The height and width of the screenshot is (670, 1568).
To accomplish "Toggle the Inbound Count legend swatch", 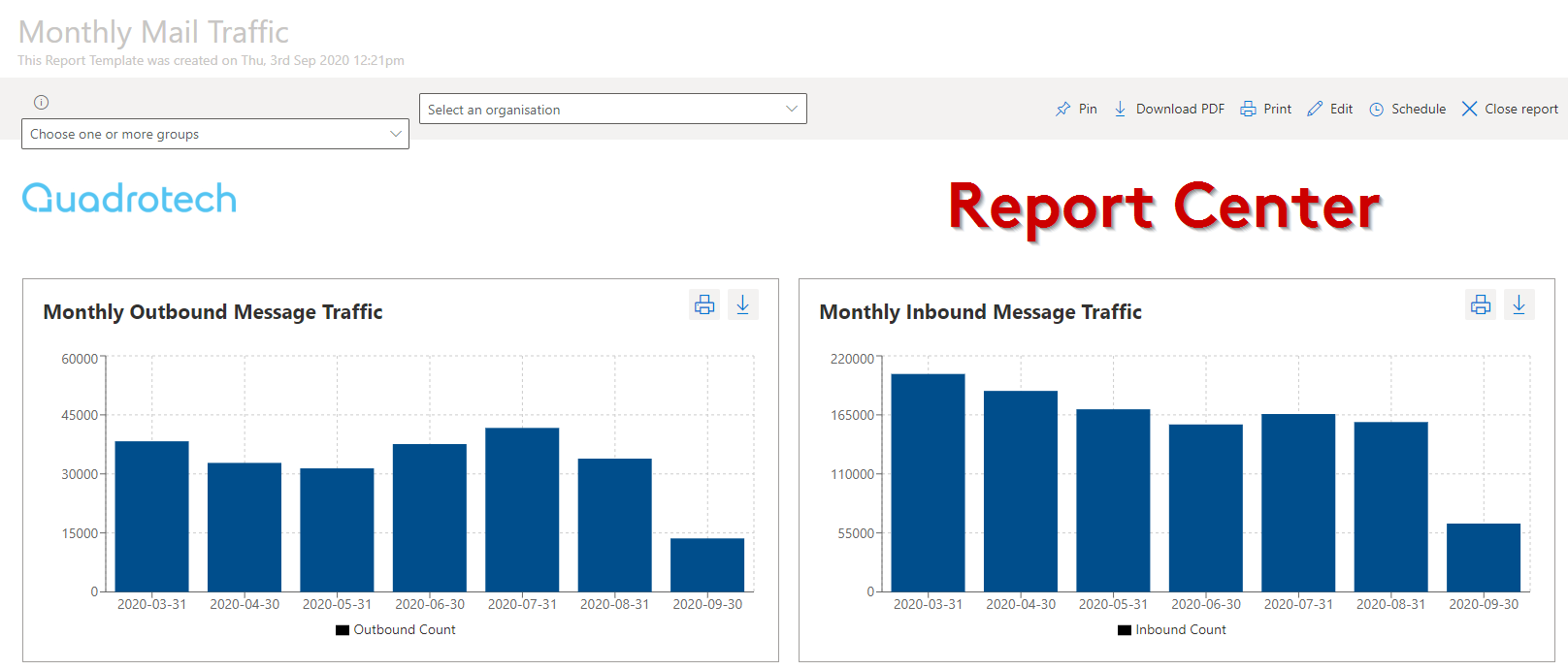I will pos(1124,630).
